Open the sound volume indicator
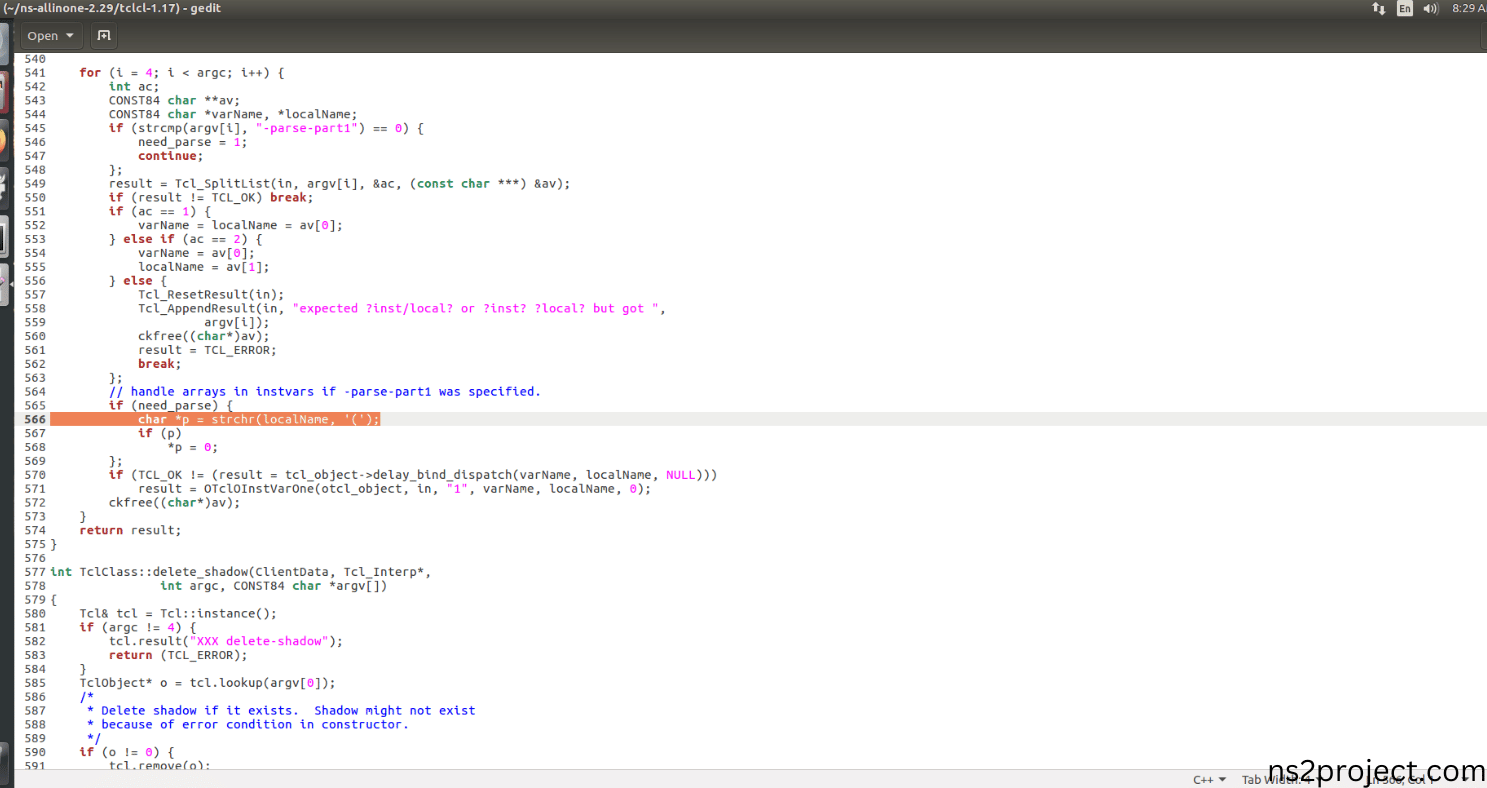The image size is (1487, 788). pyautogui.click(x=1431, y=8)
